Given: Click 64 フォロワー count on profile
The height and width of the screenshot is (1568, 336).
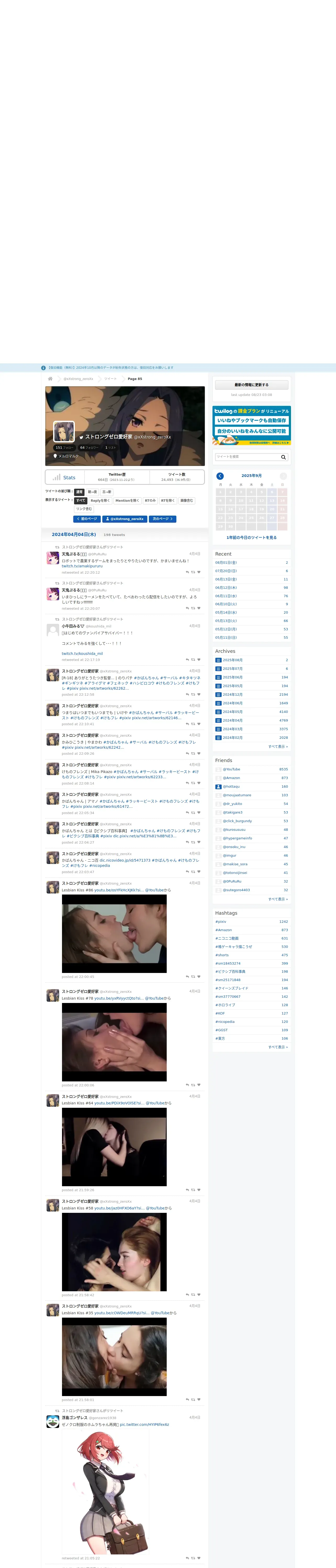Looking at the screenshot, I should (89, 447).
